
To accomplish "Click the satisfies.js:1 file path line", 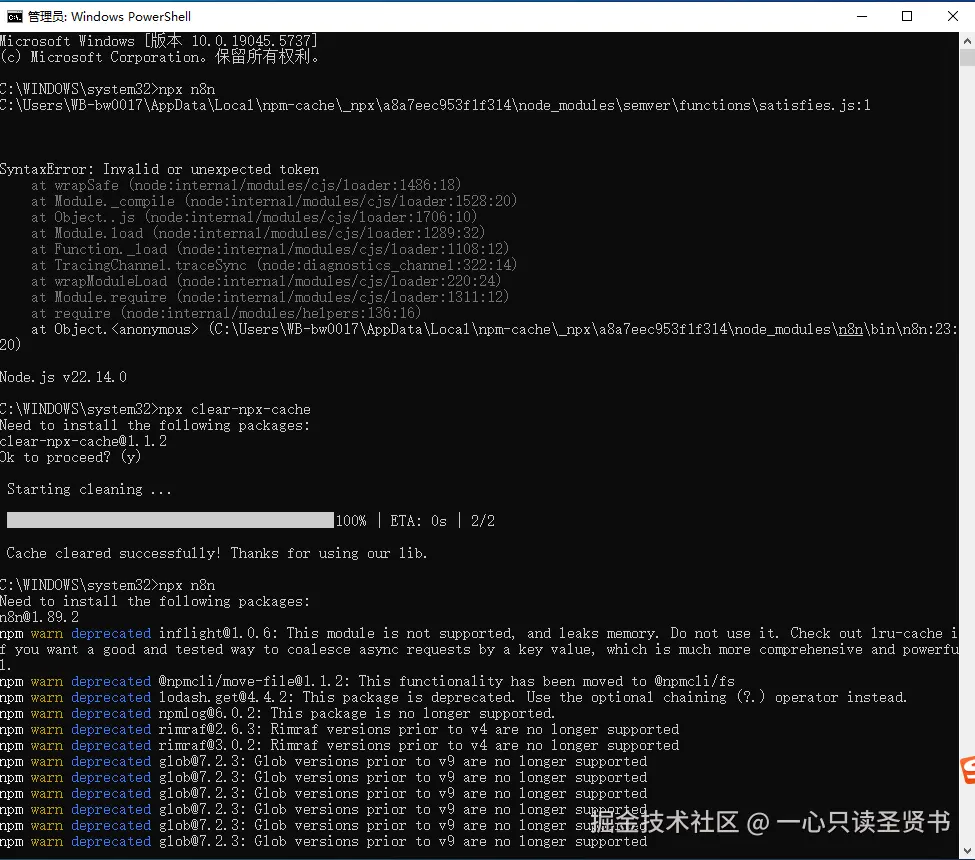I will pos(435,105).
